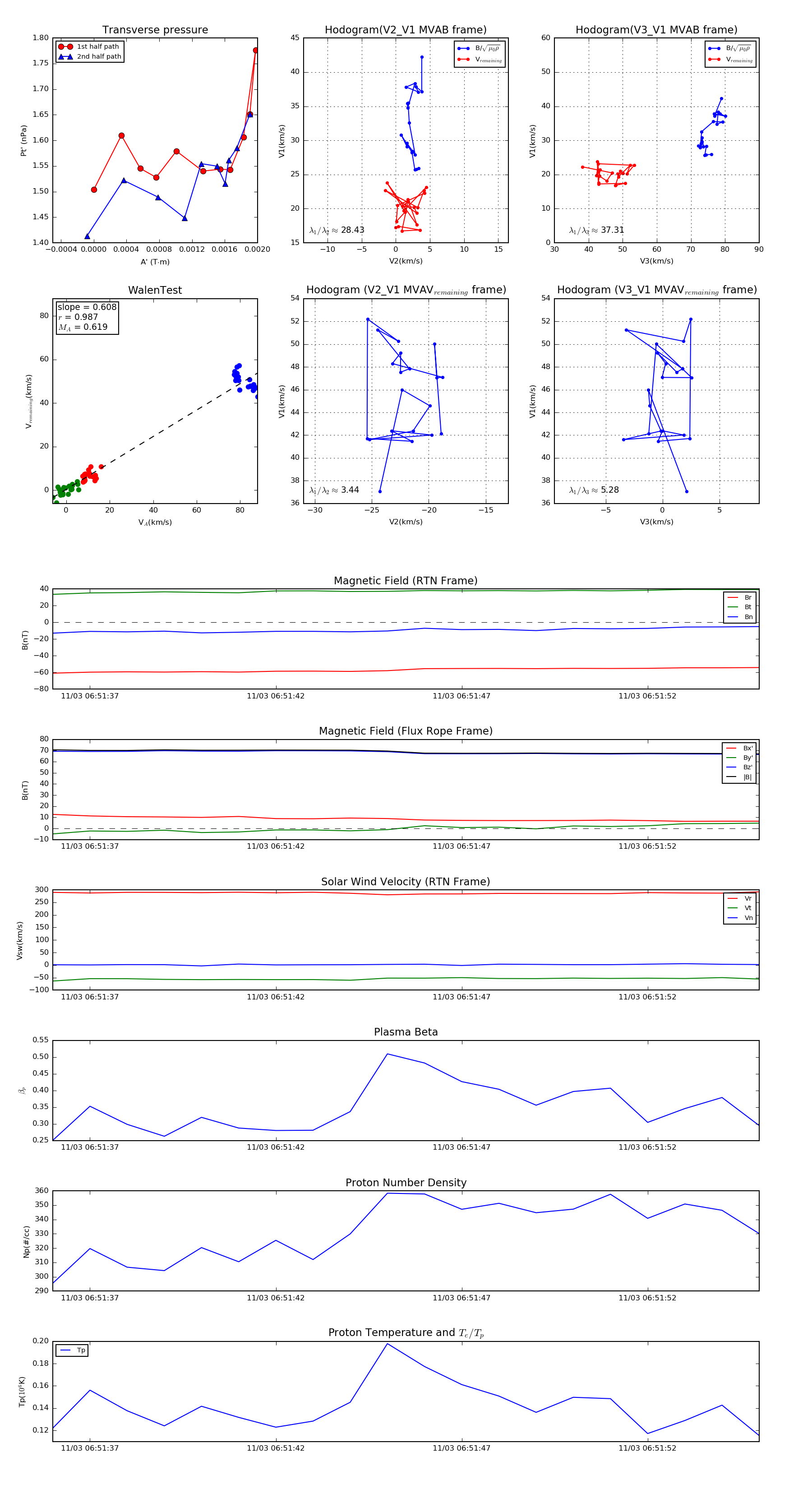Select the 'Br' legend entry

point(740,598)
